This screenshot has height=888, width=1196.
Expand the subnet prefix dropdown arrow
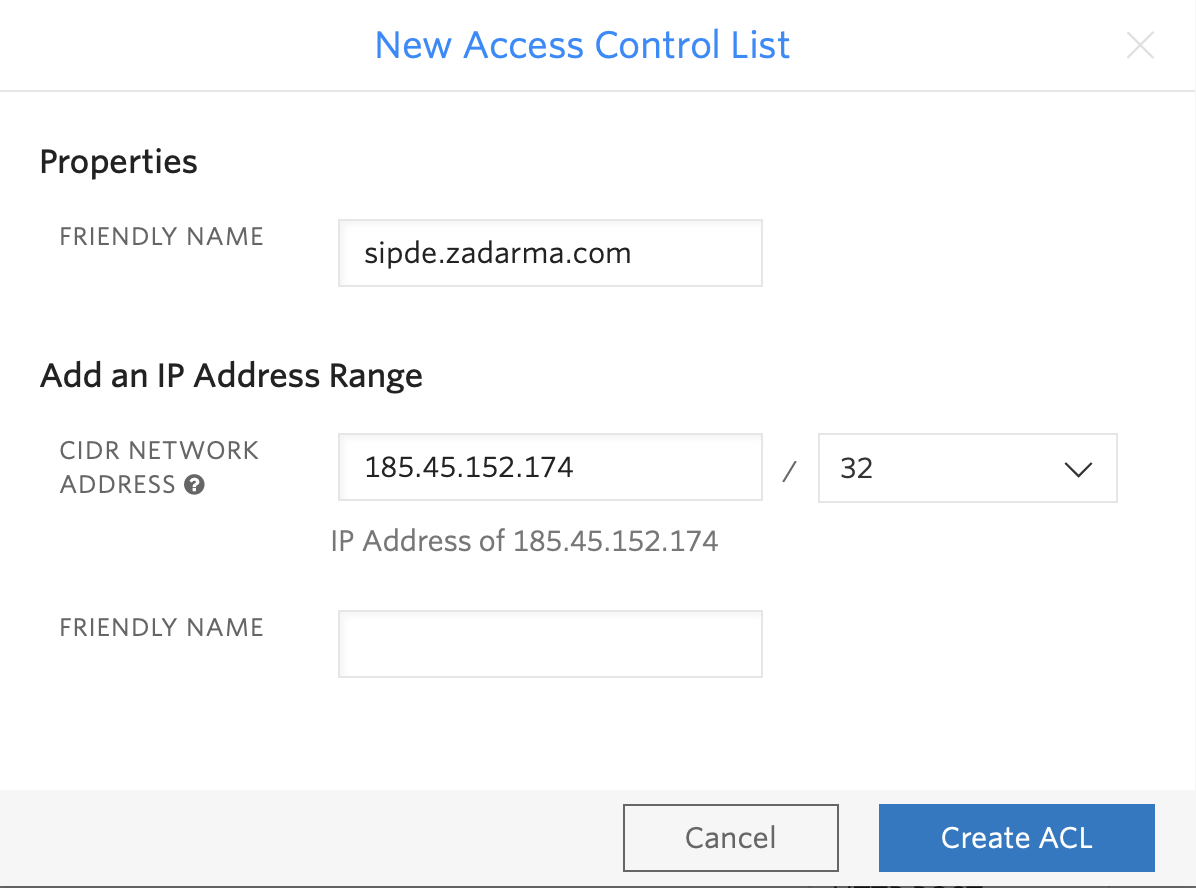coord(1077,469)
